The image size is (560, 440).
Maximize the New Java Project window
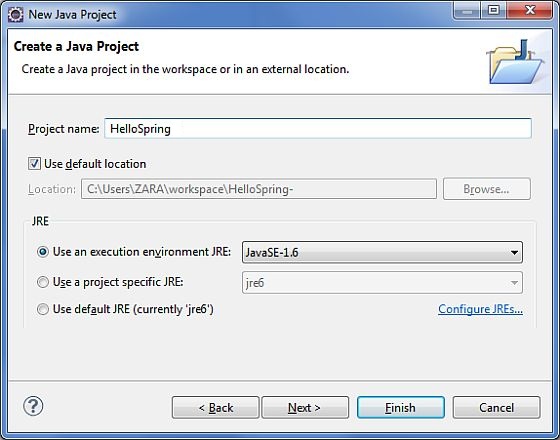point(494,11)
